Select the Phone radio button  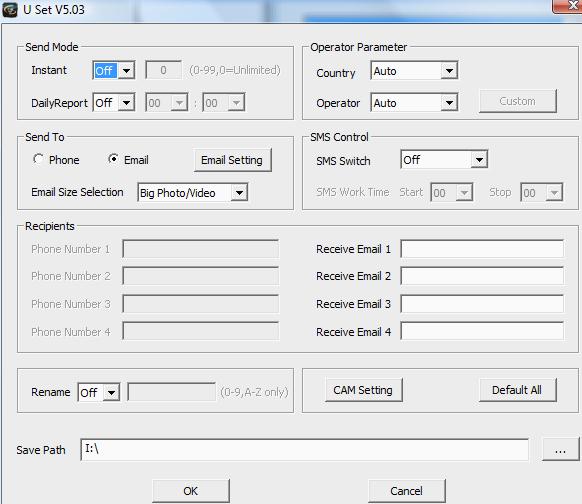[38, 159]
